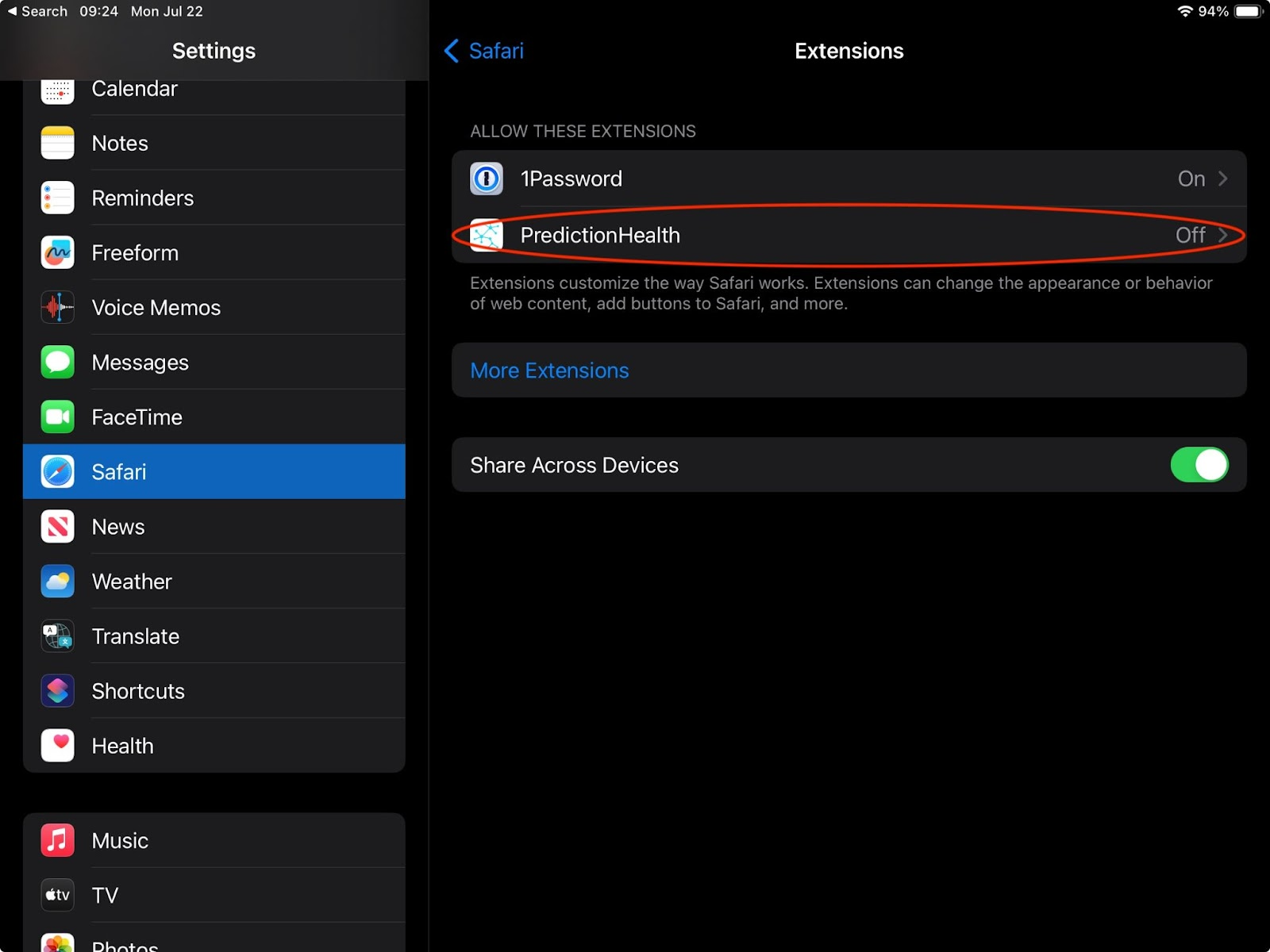Viewport: 1270px width, 952px height.
Task: Open Translate settings
Action: (x=214, y=635)
